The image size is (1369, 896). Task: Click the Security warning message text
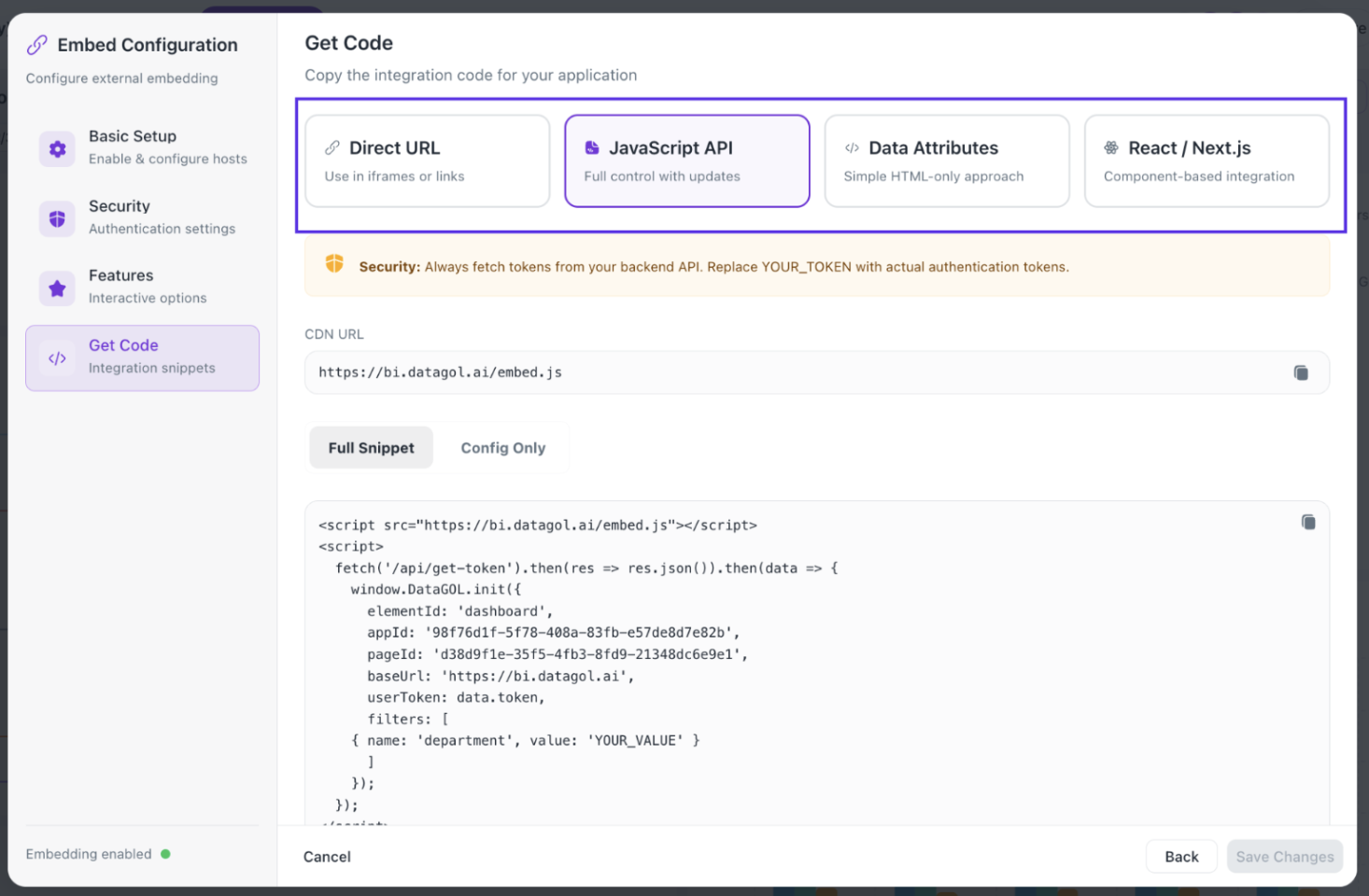pos(714,267)
